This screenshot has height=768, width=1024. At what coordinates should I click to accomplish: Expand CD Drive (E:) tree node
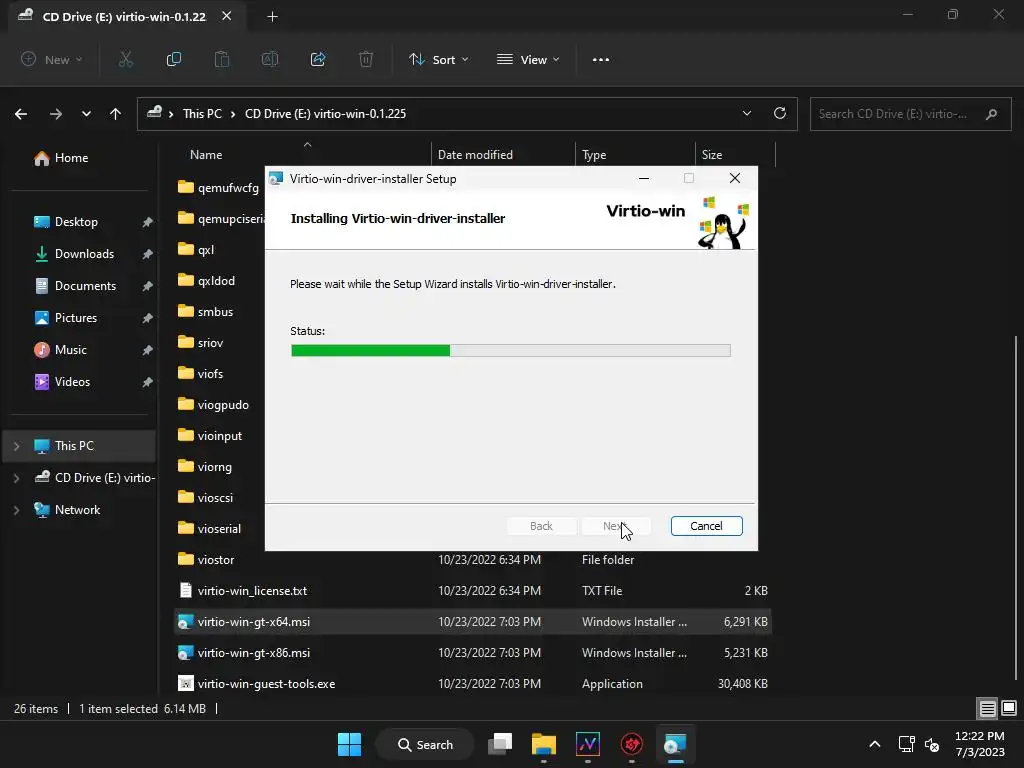(16, 478)
